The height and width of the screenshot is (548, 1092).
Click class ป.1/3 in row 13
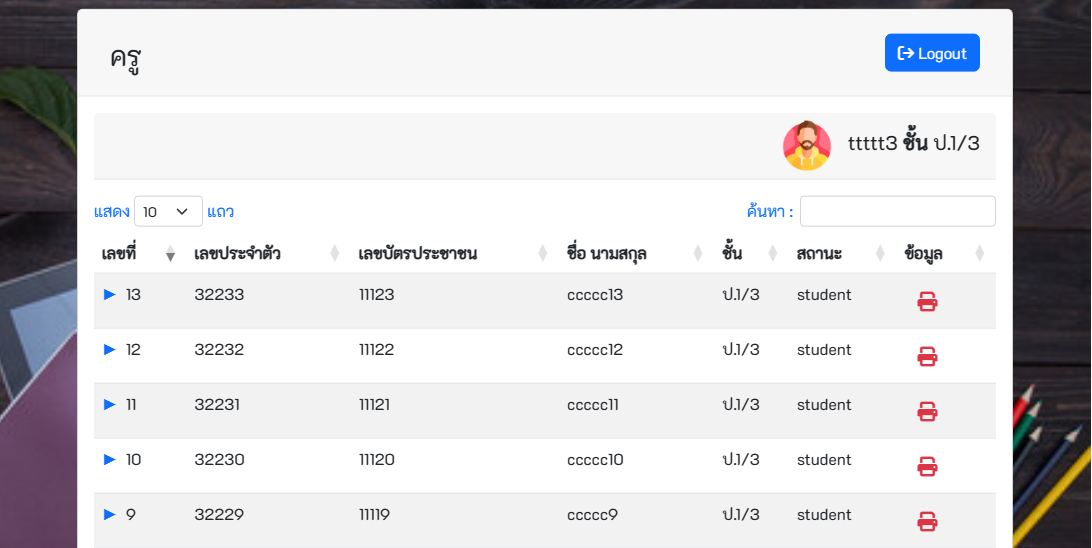[741, 295]
